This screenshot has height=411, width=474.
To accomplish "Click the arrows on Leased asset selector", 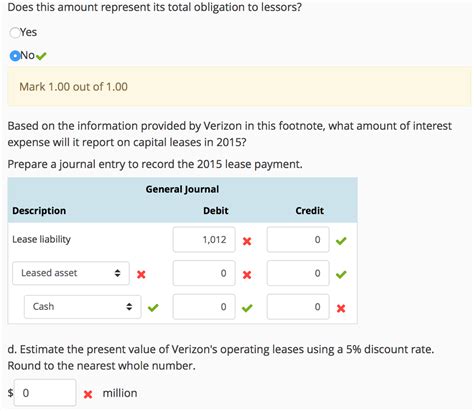I will [x=117, y=273].
